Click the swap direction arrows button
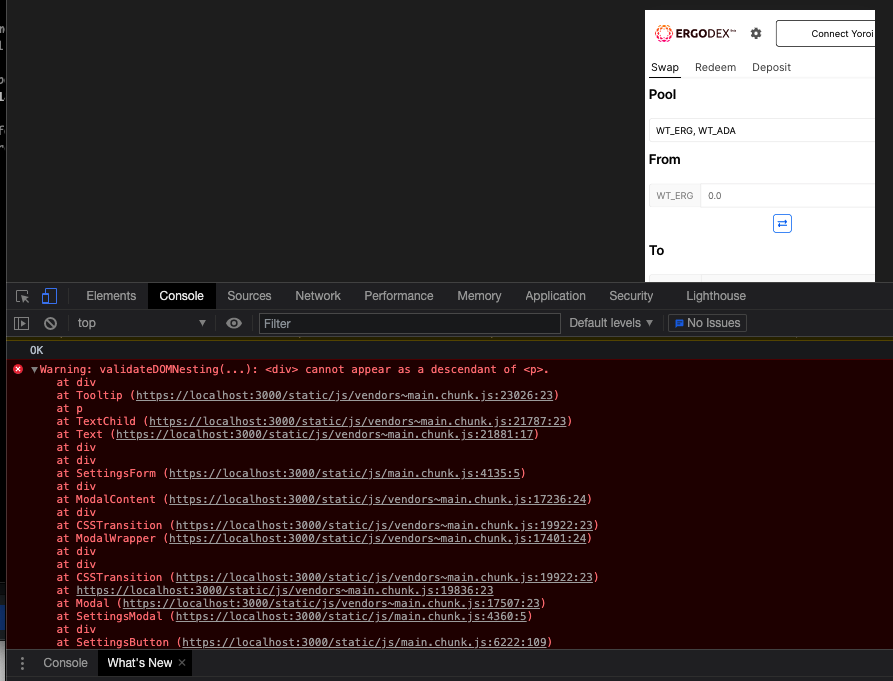 click(782, 224)
